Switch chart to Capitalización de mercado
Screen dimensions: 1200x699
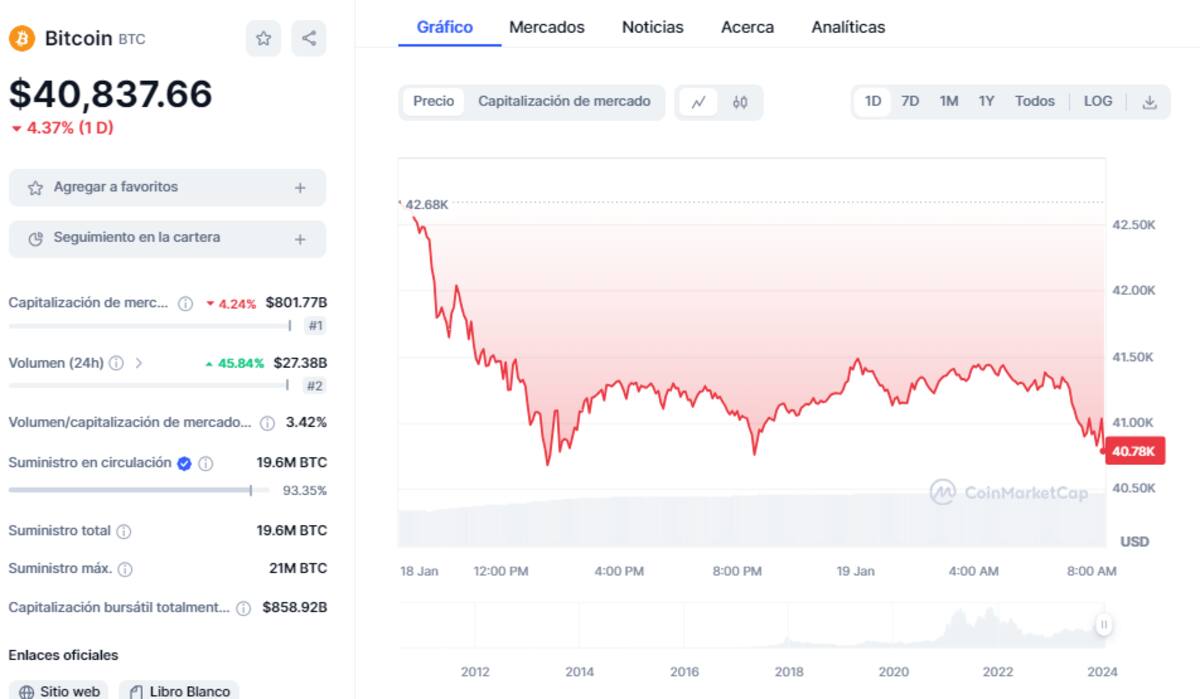tap(564, 101)
